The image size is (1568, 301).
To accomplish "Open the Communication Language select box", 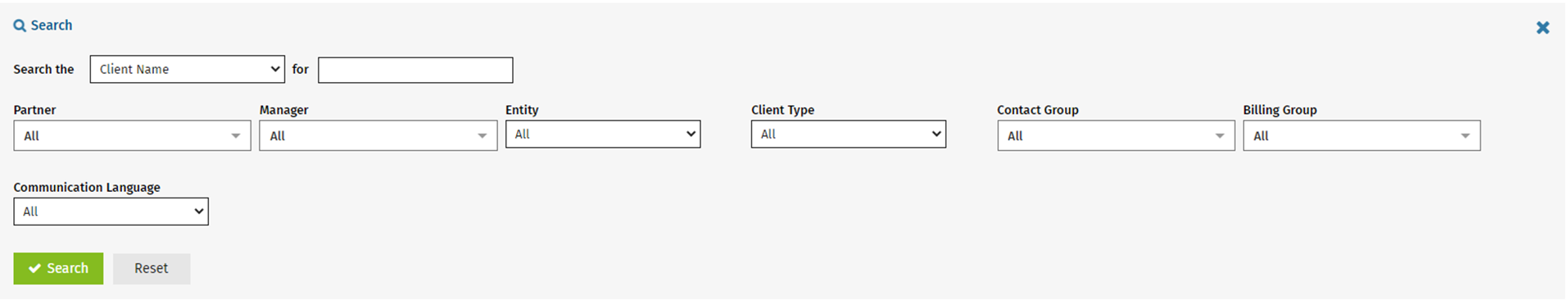I will [111, 212].
